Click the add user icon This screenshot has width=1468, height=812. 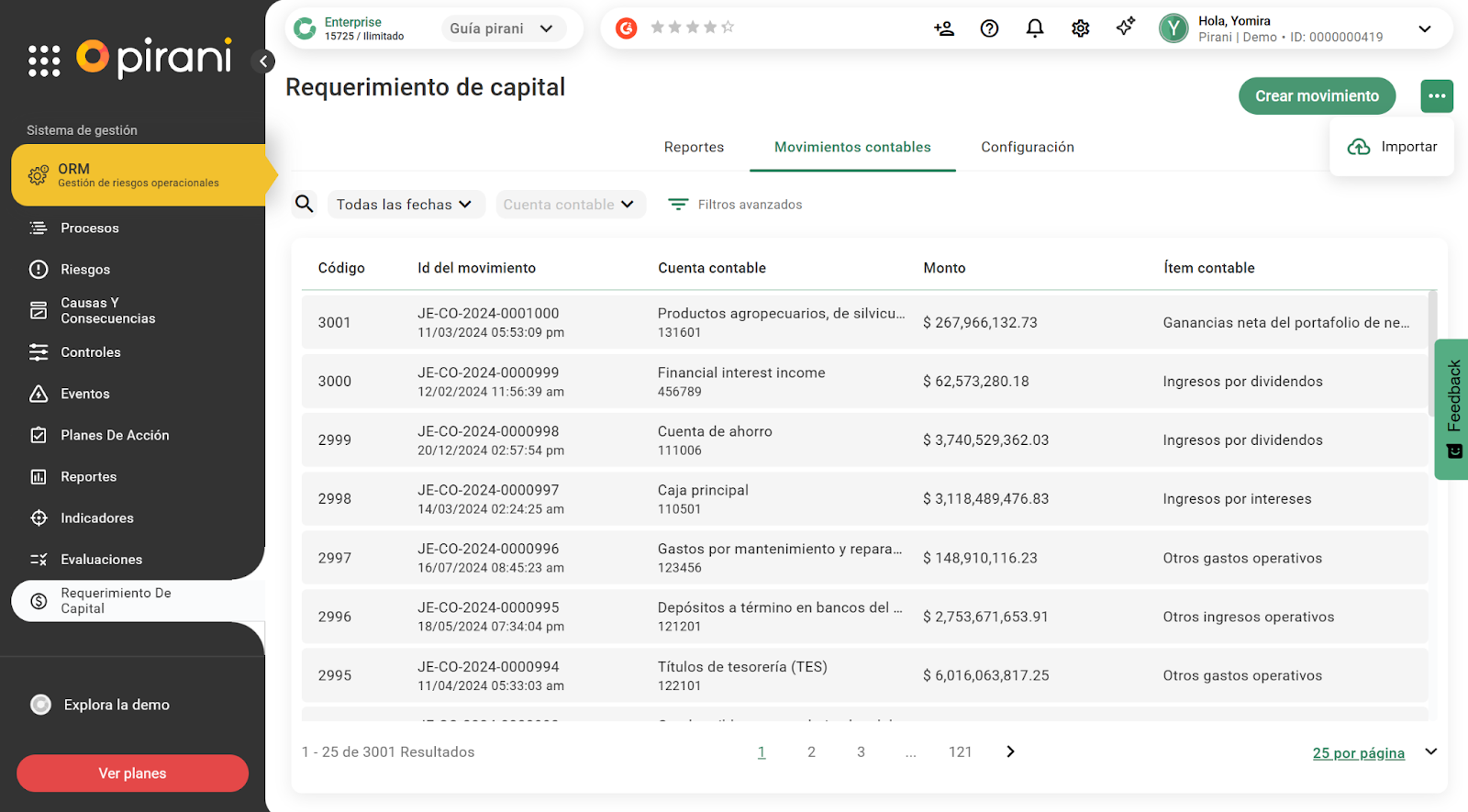[944, 28]
